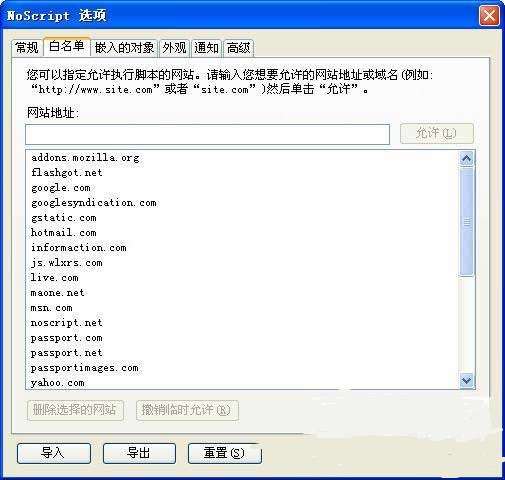Switch to the 外观 tab
Viewport: 505px width, 480px height.
tap(174, 48)
